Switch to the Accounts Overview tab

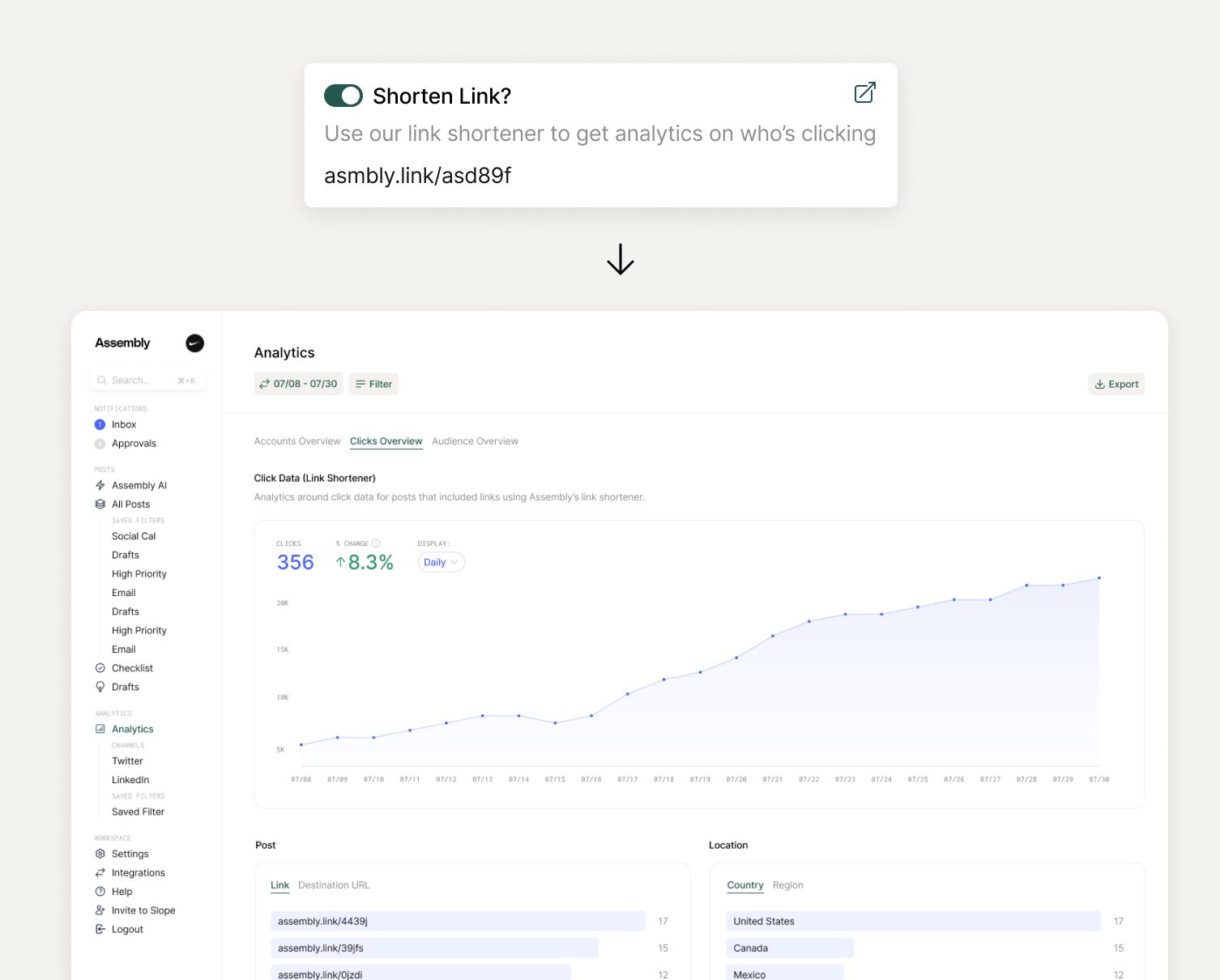297,441
